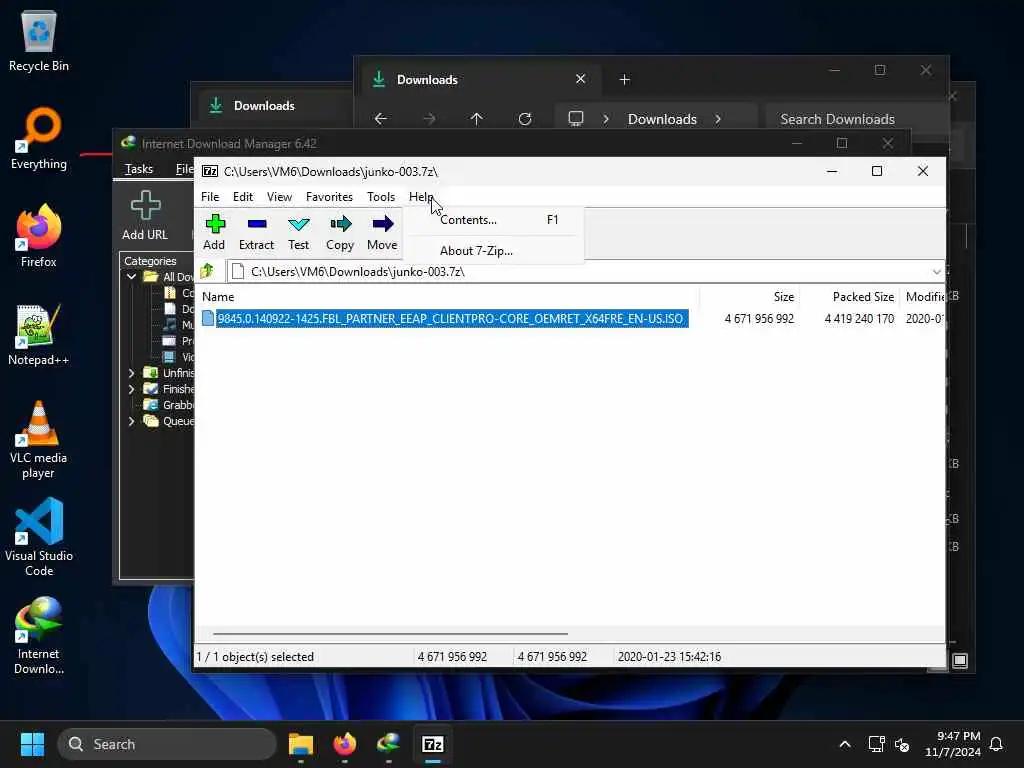Select the 9845.0.140922 ISO file name
Screen dimensions: 1024x768
(x=451, y=318)
